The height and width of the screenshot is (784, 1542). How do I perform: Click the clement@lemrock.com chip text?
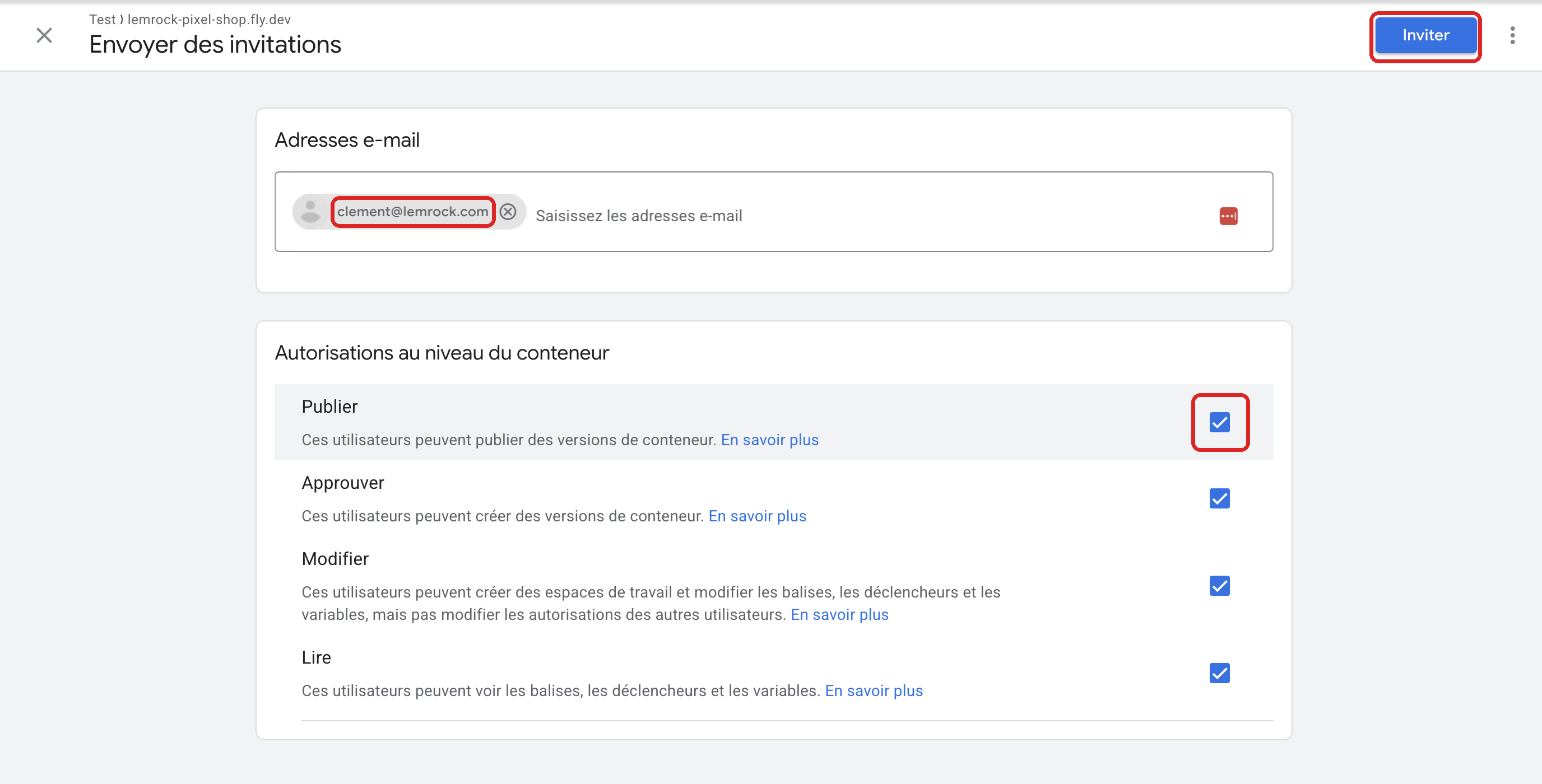(x=412, y=212)
